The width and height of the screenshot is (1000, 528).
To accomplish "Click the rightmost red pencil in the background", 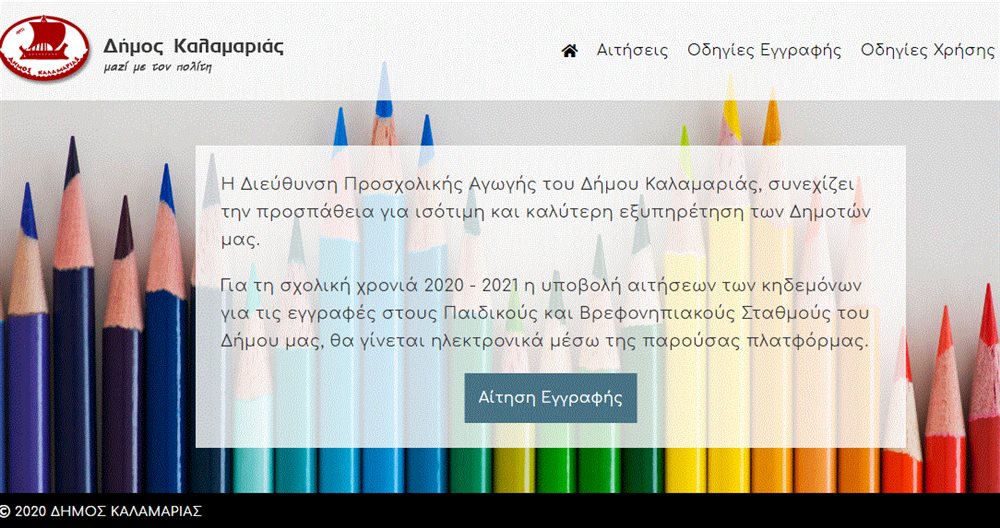I will (x=987, y=400).
